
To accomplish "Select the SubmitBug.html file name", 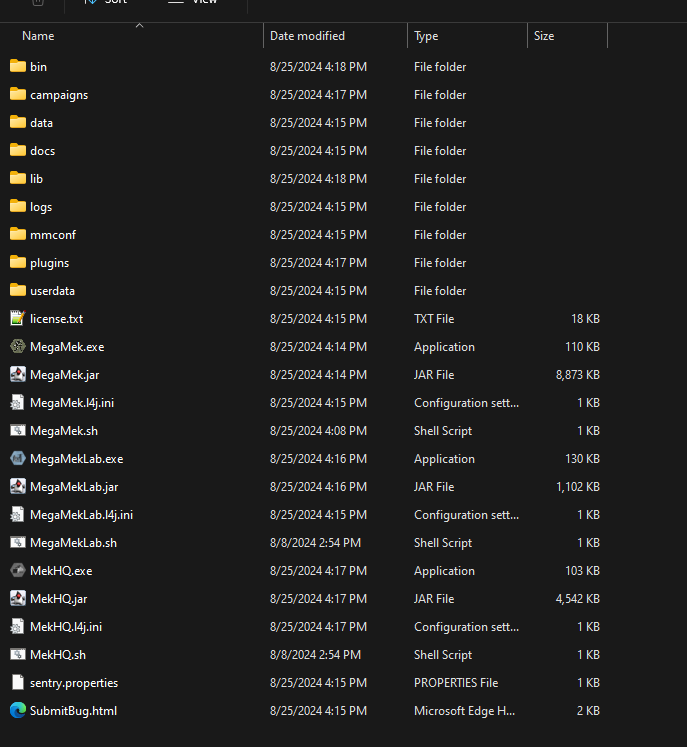I will 73,711.
